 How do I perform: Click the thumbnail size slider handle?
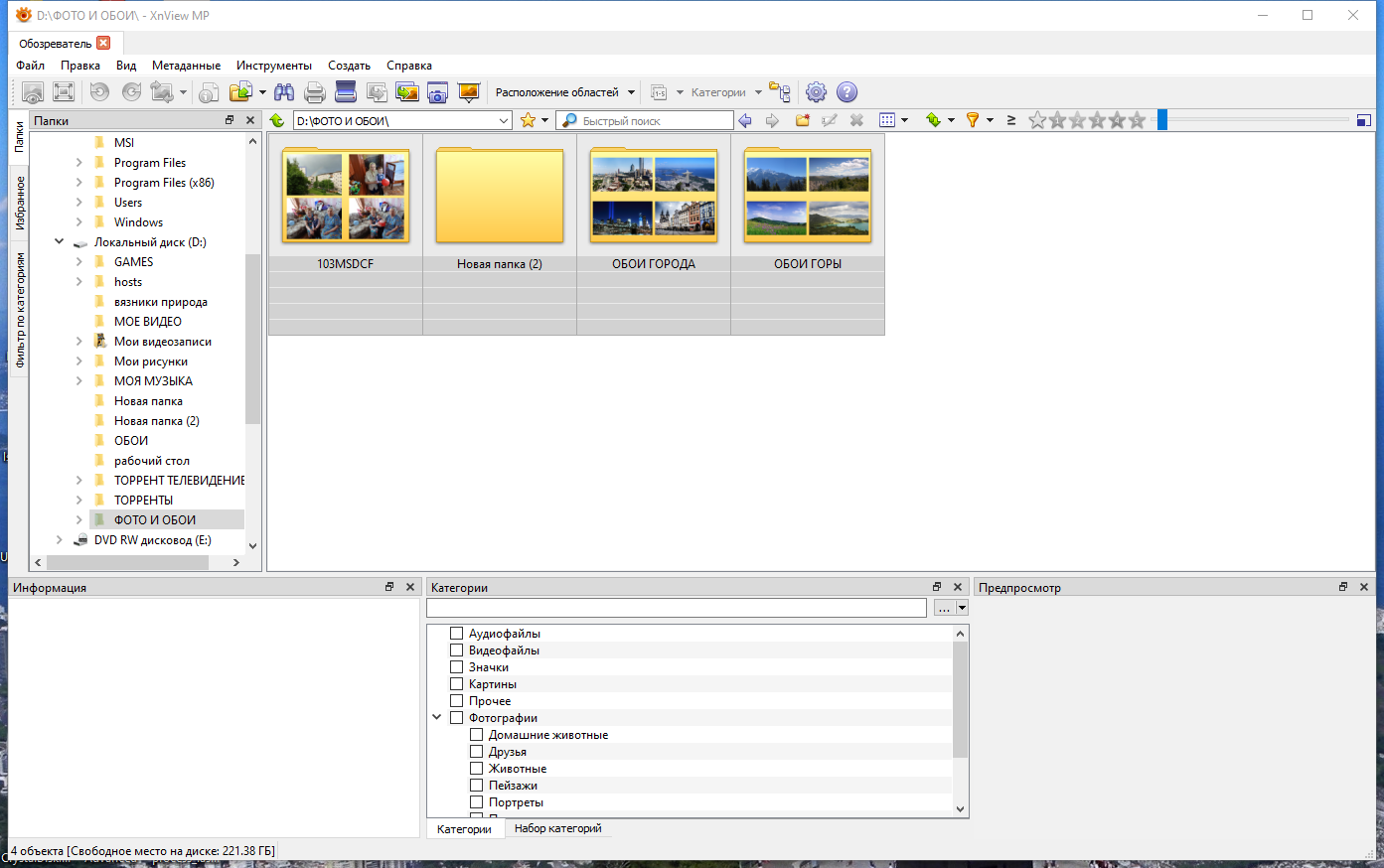point(1162,120)
